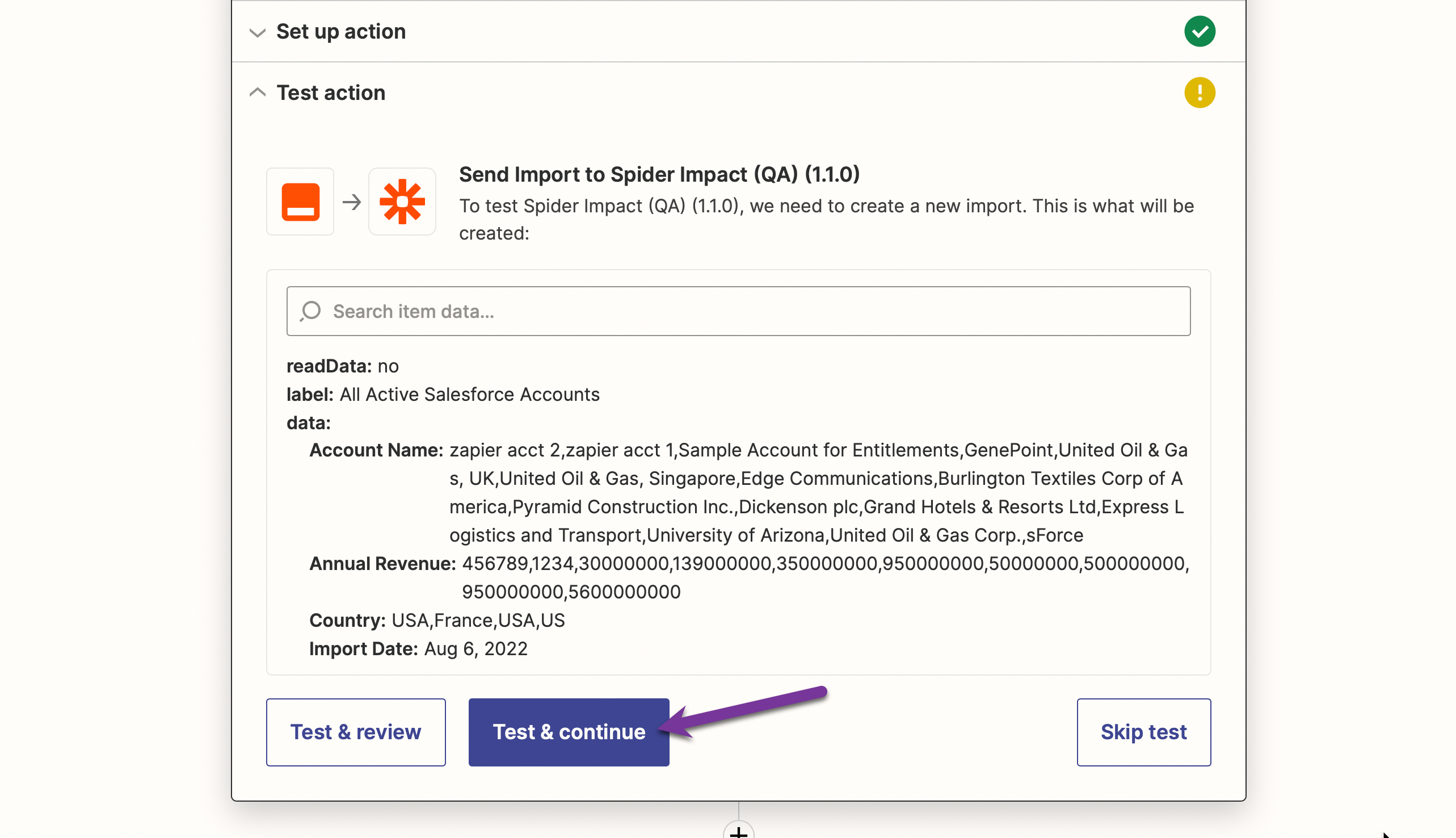Click the arrow between the app icons
This screenshot has width=1456, height=838.
[351, 202]
